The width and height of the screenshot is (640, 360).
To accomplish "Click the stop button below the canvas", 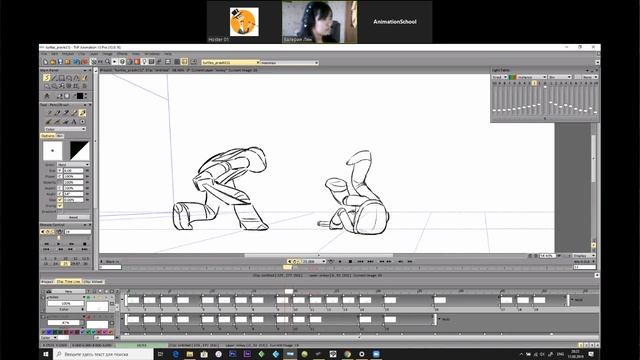I will click(350, 261).
